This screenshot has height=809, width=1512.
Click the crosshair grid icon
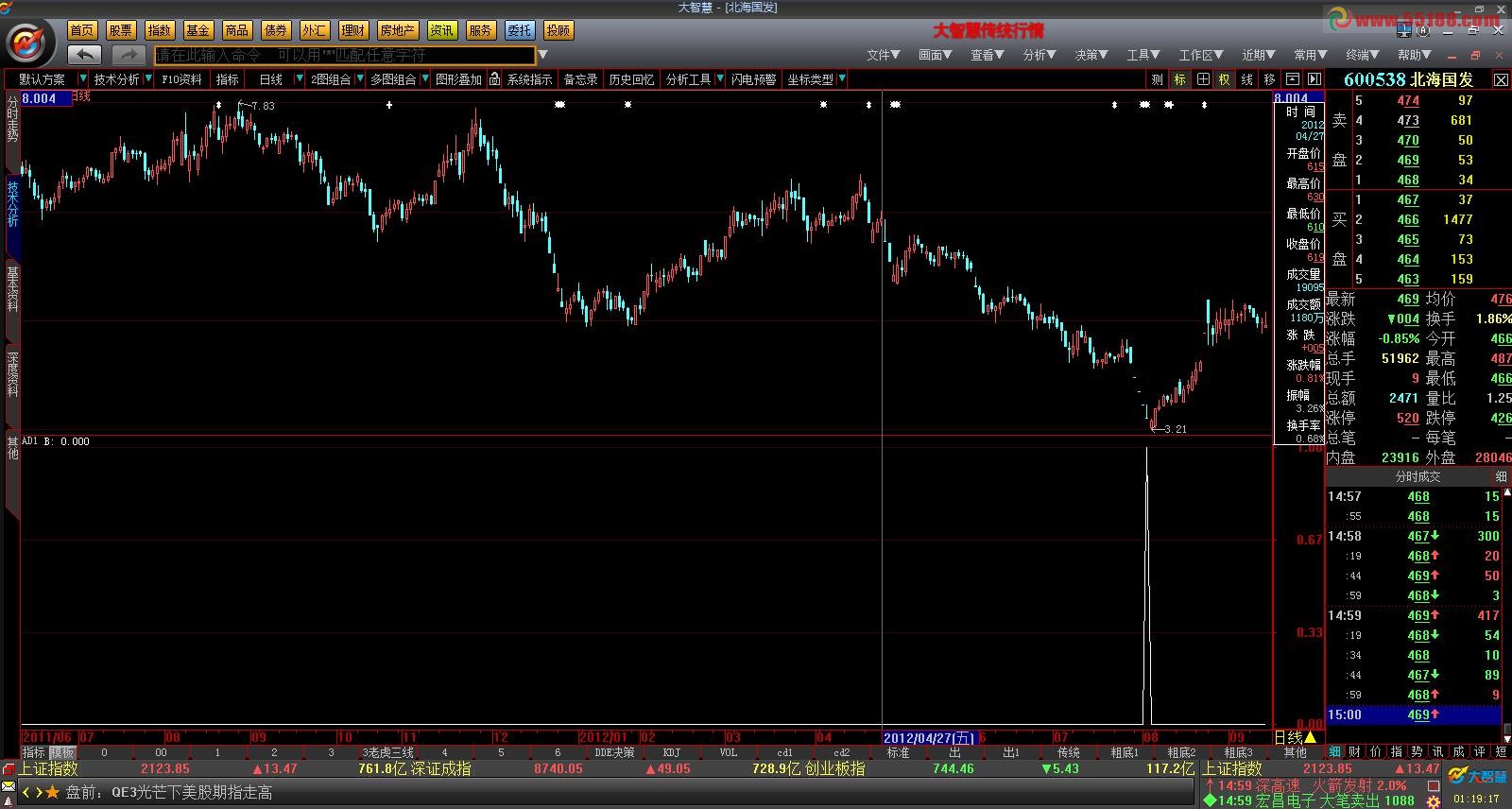1202,79
